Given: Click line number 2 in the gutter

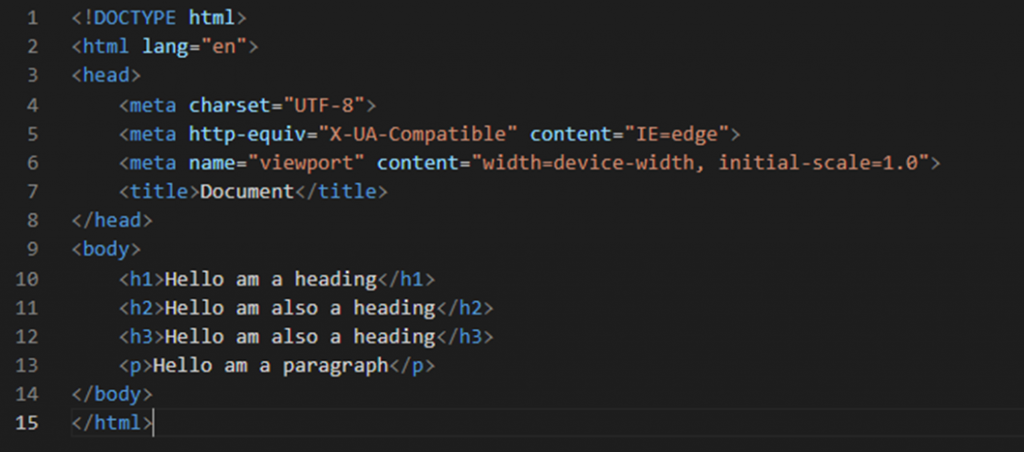Looking at the screenshot, I should (x=33, y=46).
